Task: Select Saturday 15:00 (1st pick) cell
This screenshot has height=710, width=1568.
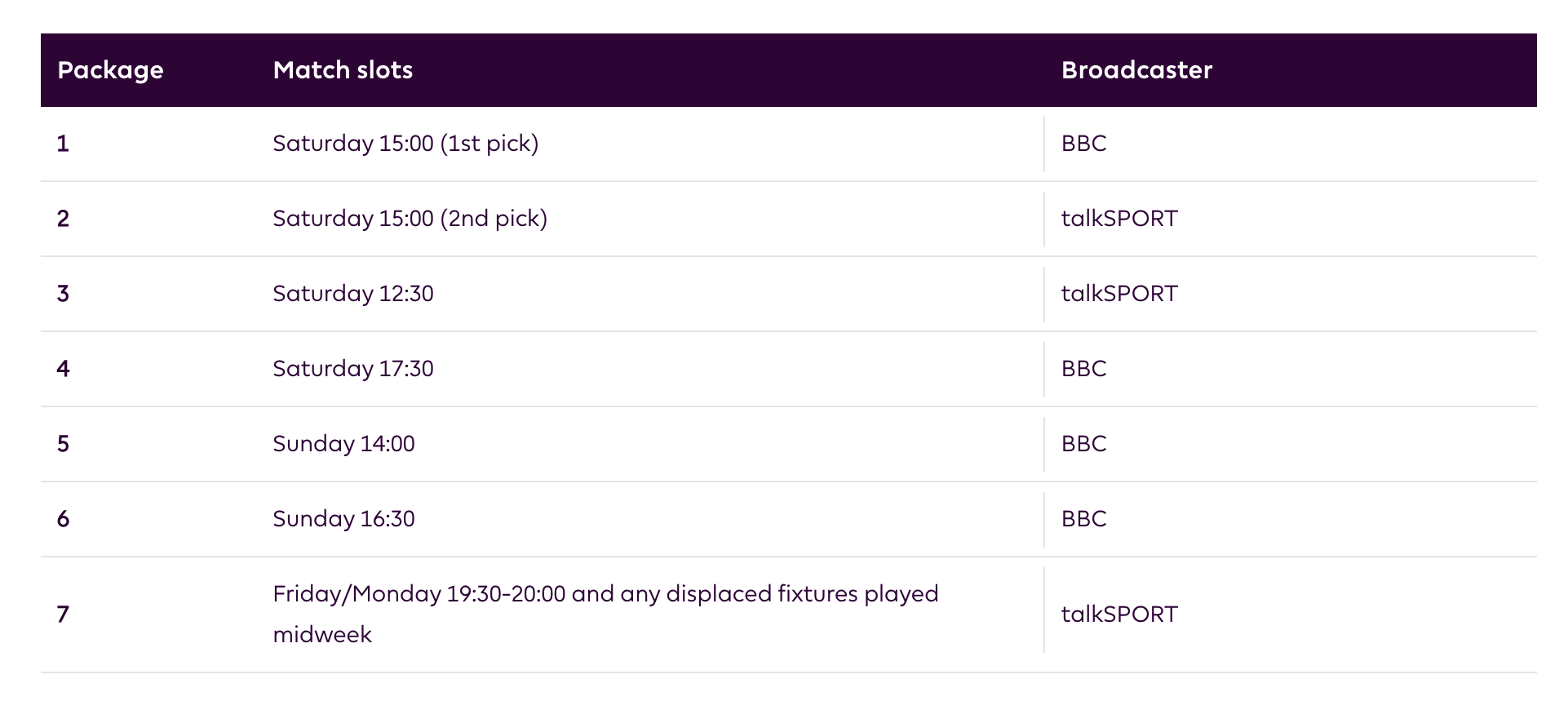Action: (x=405, y=144)
